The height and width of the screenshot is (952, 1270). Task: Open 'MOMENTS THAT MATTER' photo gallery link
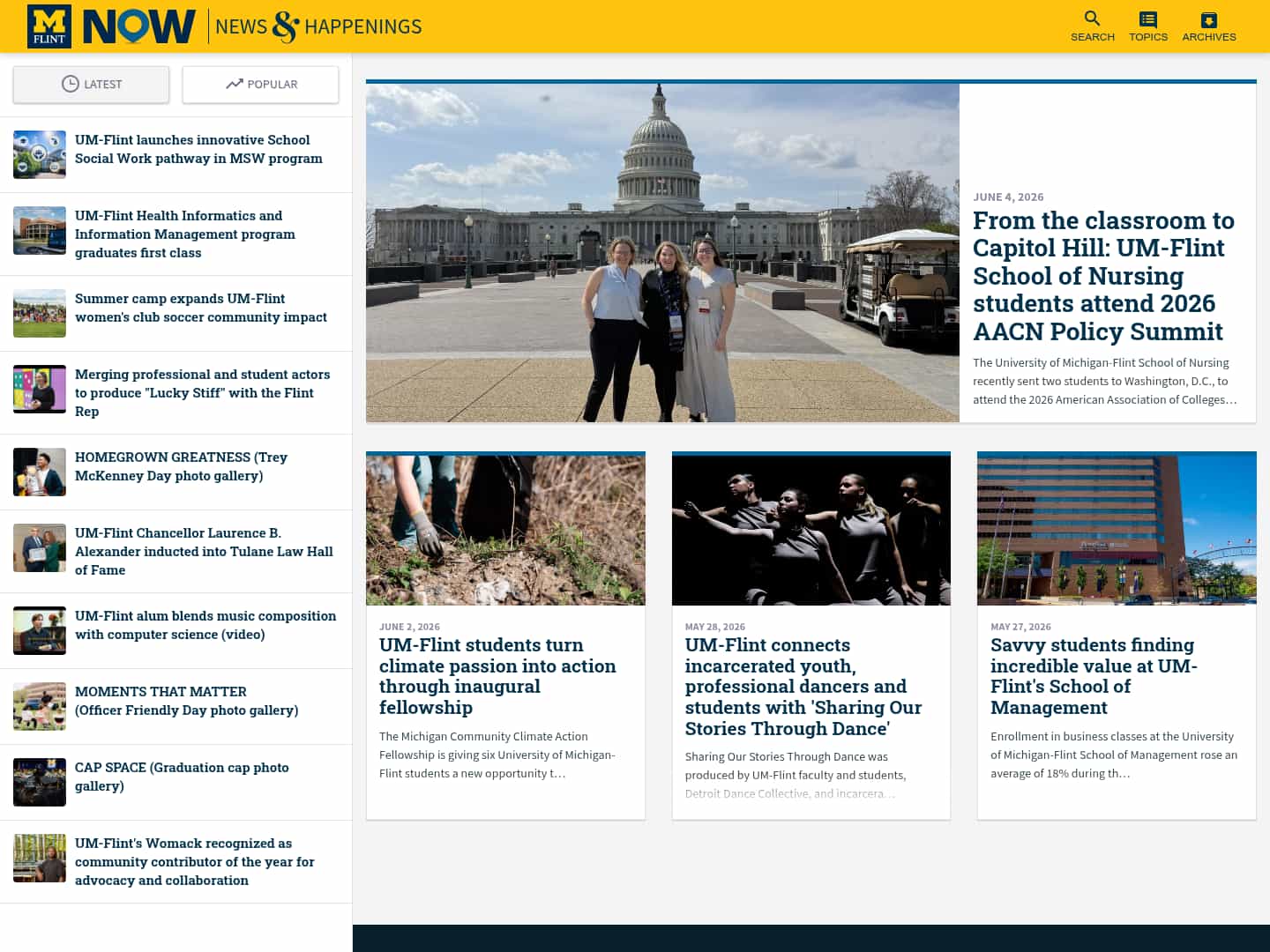(x=187, y=701)
